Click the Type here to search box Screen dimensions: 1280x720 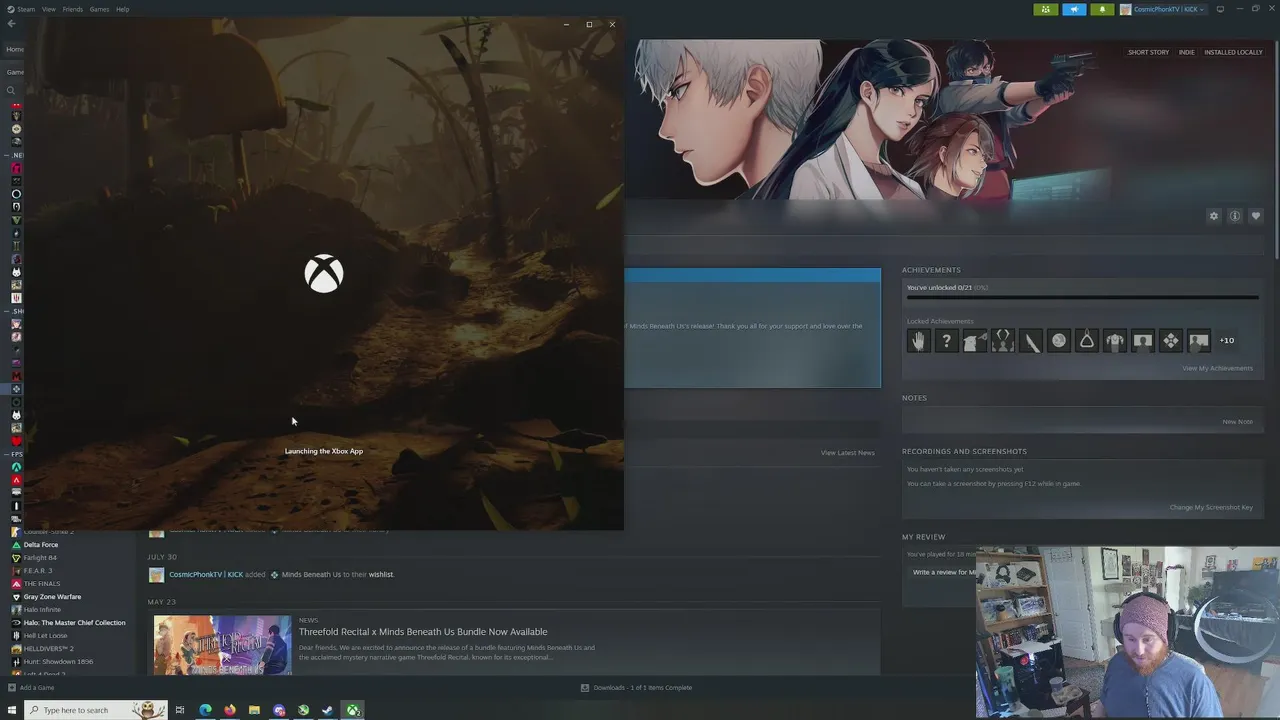(x=96, y=710)
